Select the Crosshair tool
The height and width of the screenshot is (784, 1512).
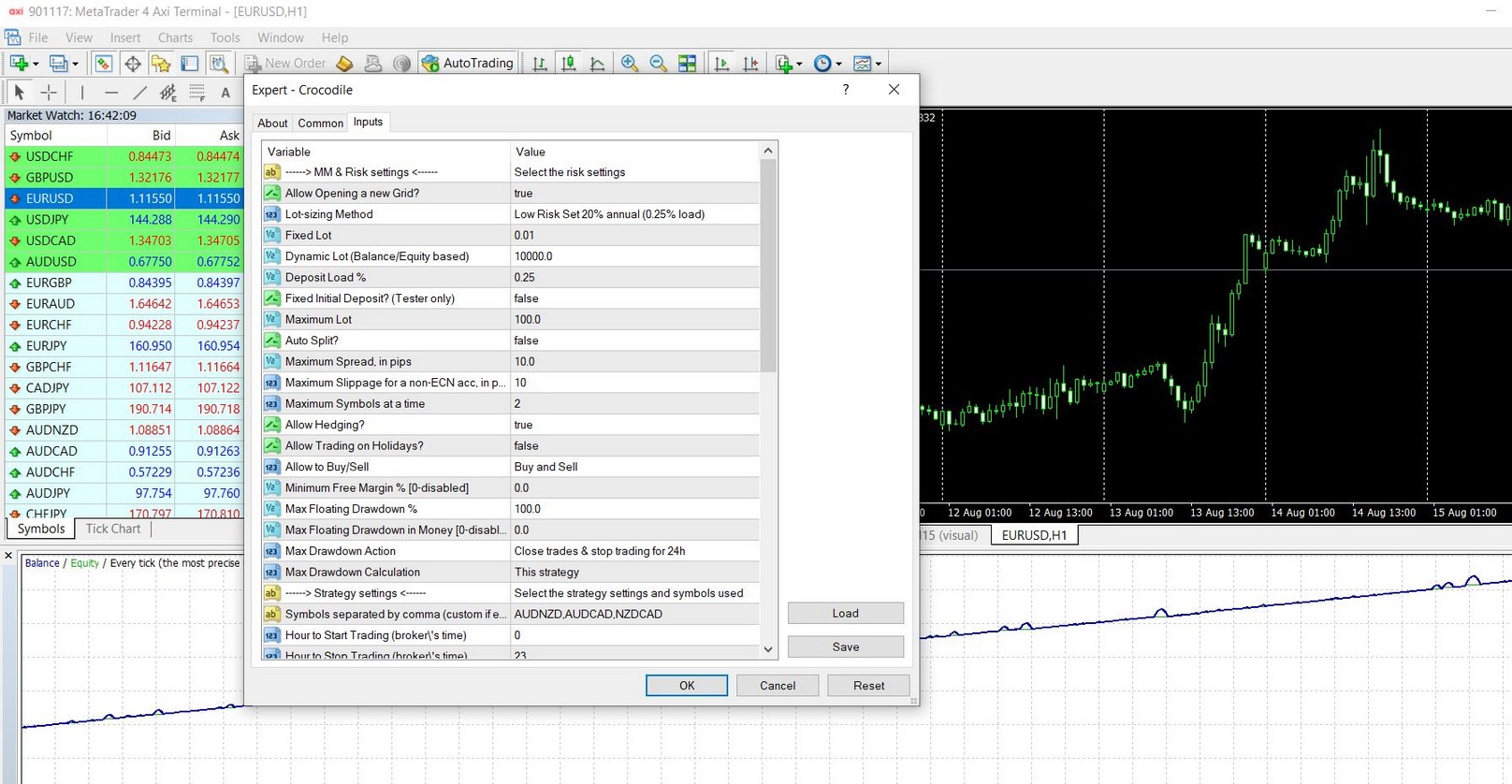click(x=49, y=93)
